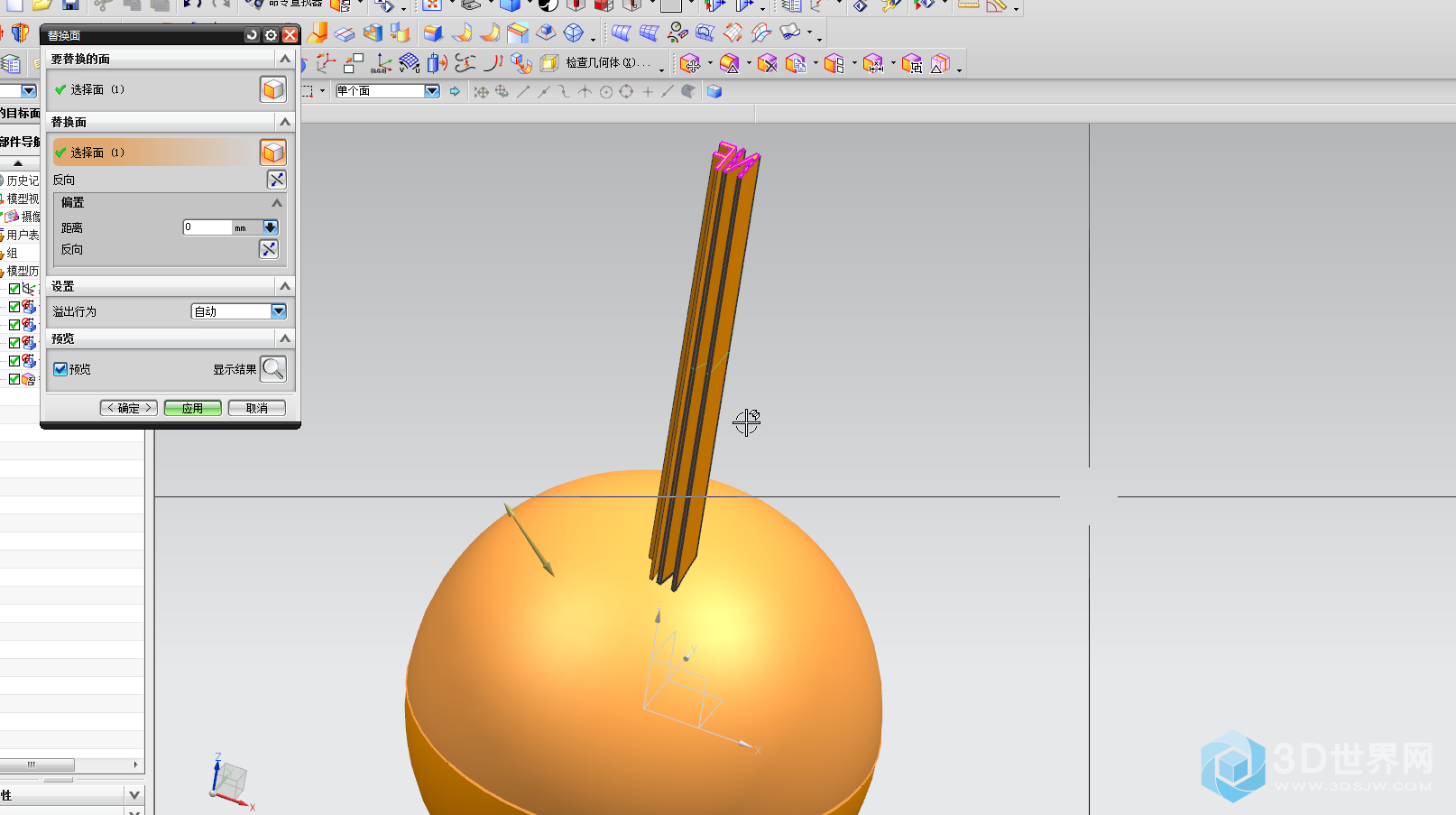This screenshot has height=815, width=1456.
Task: Click 显示结果 magnifier icon
Action: pyautogui.click(x=273, y=368)
